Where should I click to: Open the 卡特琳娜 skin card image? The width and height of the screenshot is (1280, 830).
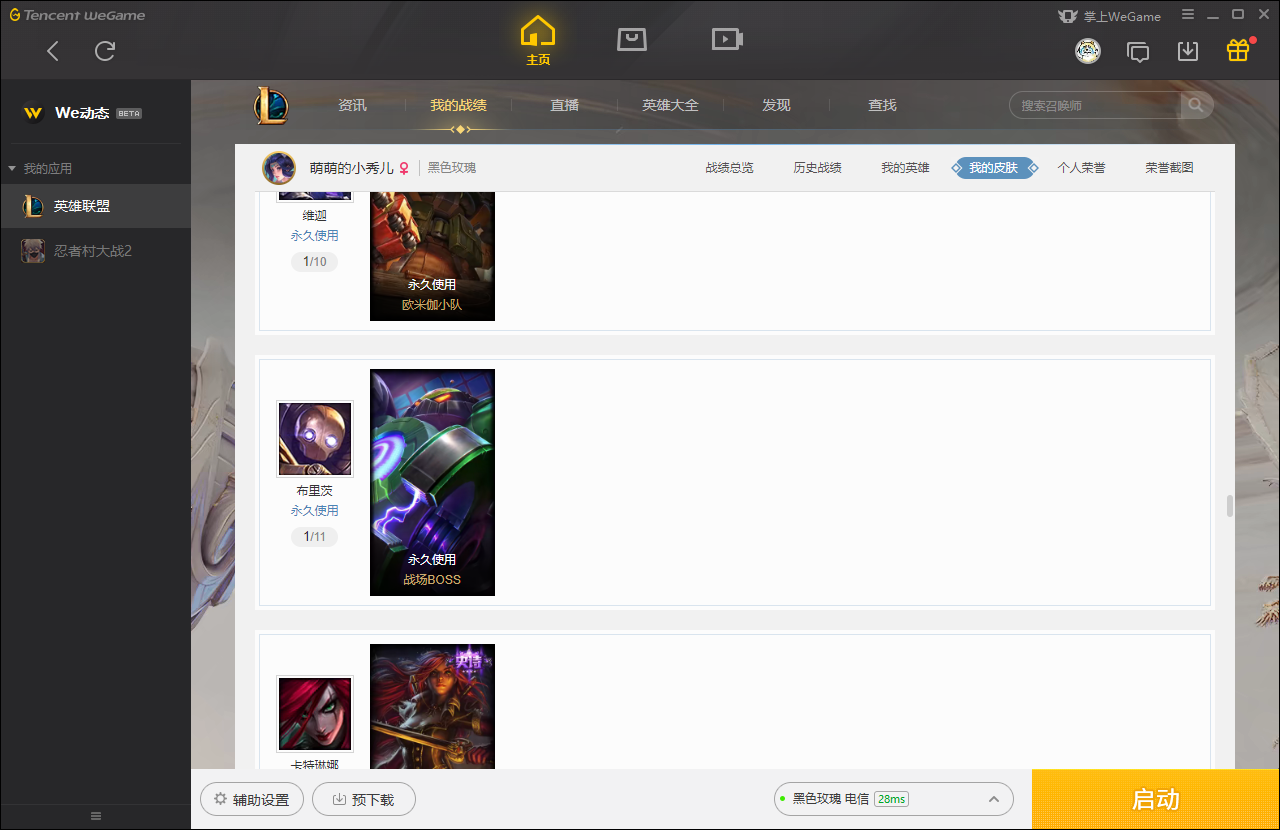pyautogui.click(x=432, y=706)
